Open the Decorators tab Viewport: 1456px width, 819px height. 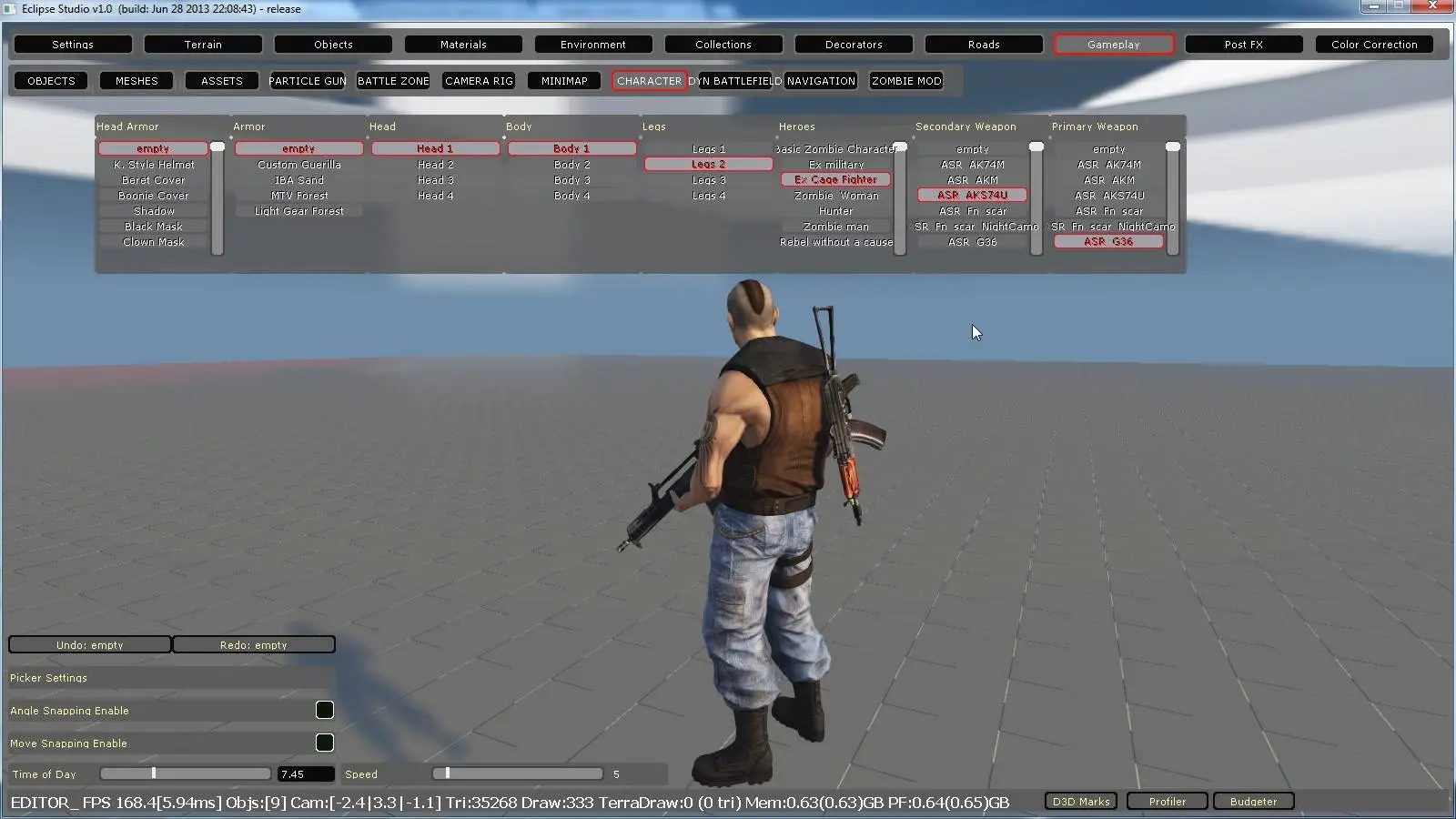tap(854, 45)
